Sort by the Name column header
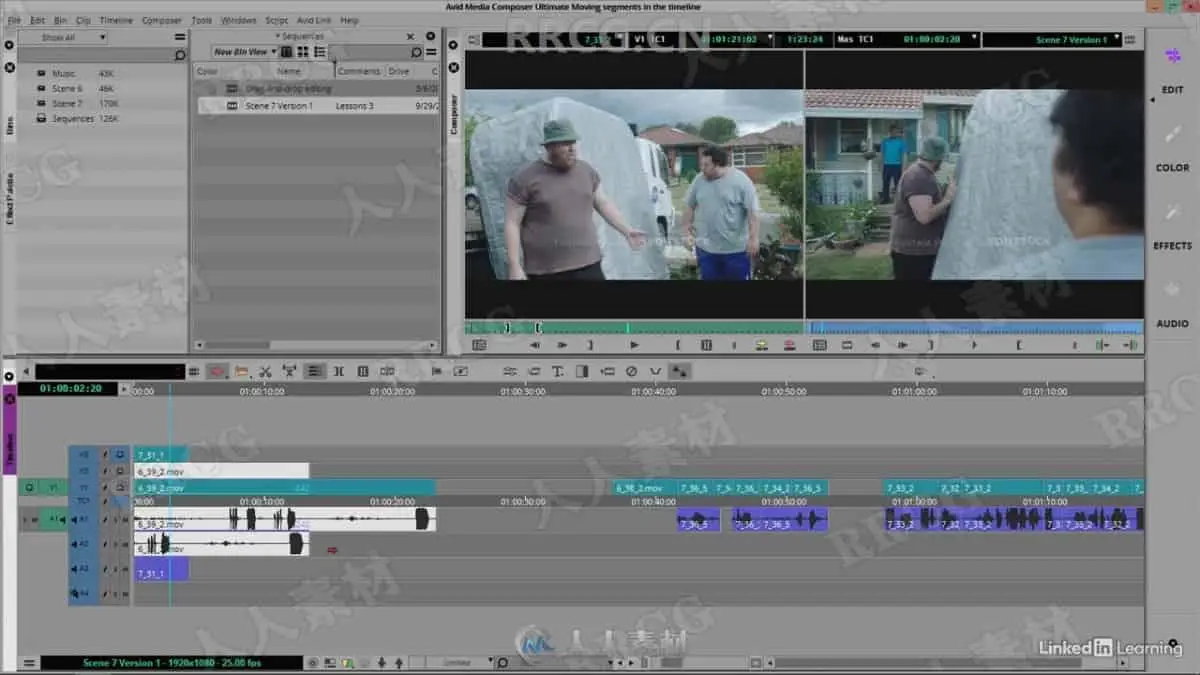The height and width of the screenshot is (675, 1200). [289, 71]
